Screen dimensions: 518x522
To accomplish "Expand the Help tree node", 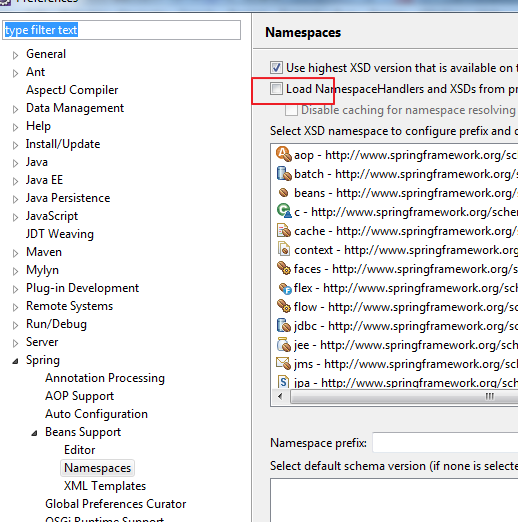I will (x=15, y=127).
